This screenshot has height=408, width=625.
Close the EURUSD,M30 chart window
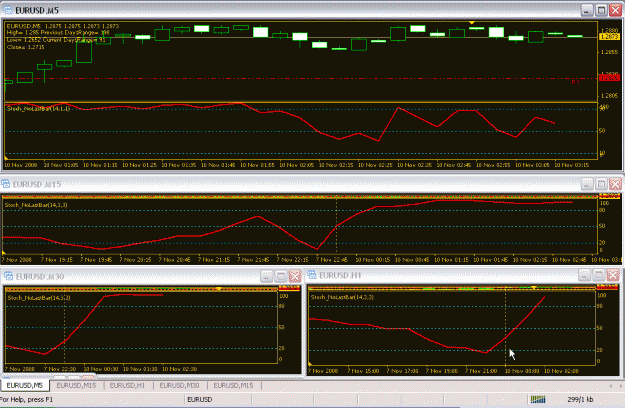pos(295,276)
